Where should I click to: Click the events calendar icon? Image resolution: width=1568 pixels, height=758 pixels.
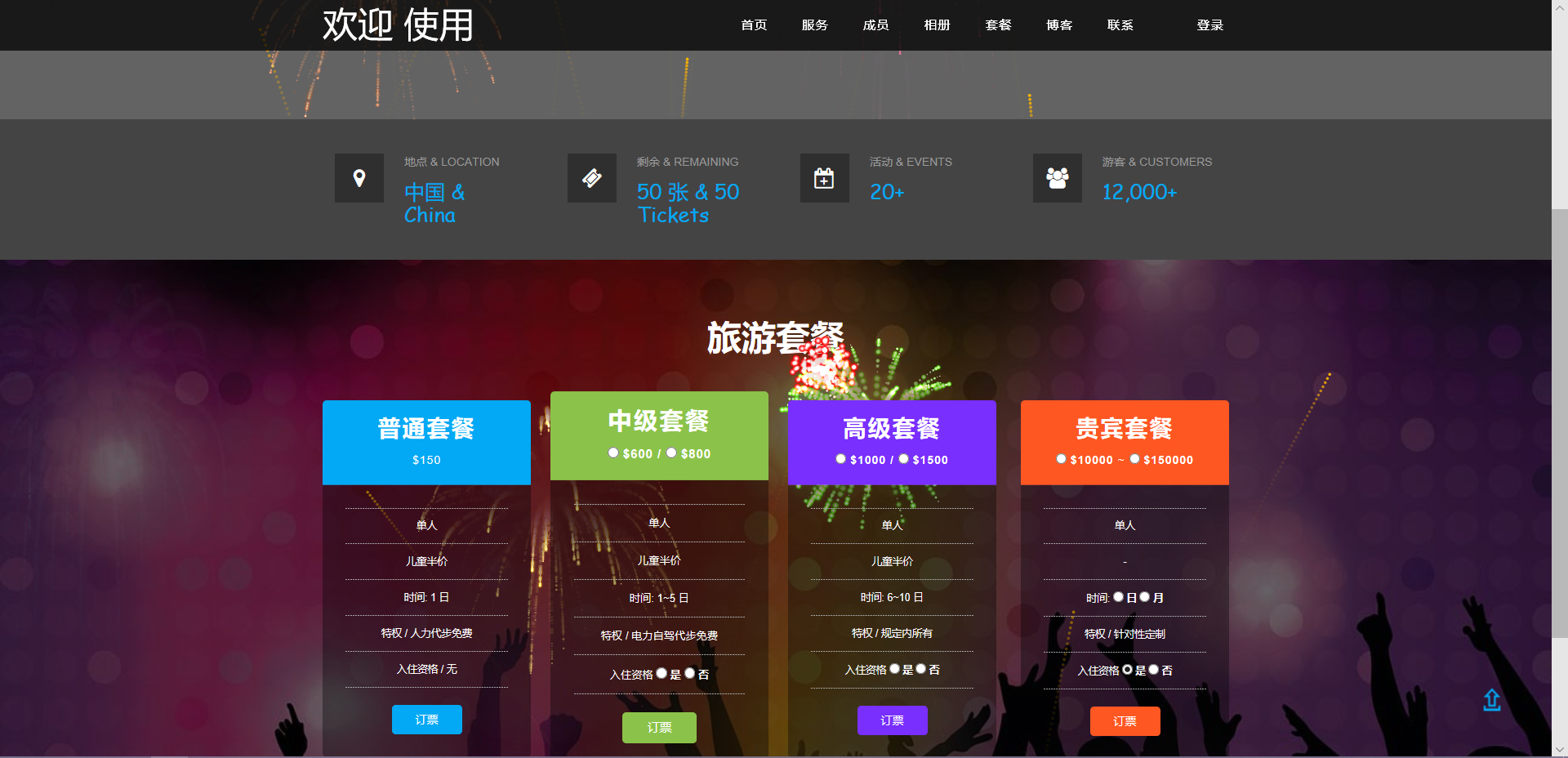(x=825, y=178)
